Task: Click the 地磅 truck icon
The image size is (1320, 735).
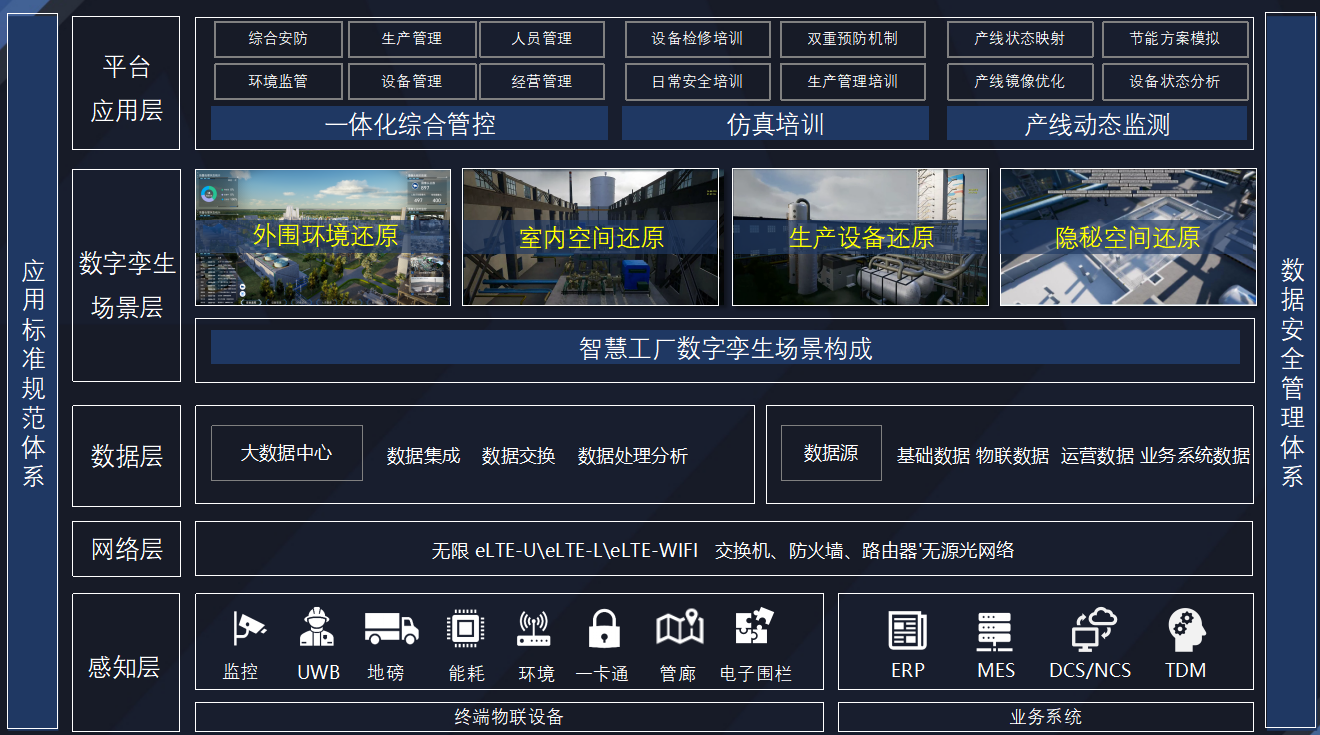Action: [x=391, y=628]
